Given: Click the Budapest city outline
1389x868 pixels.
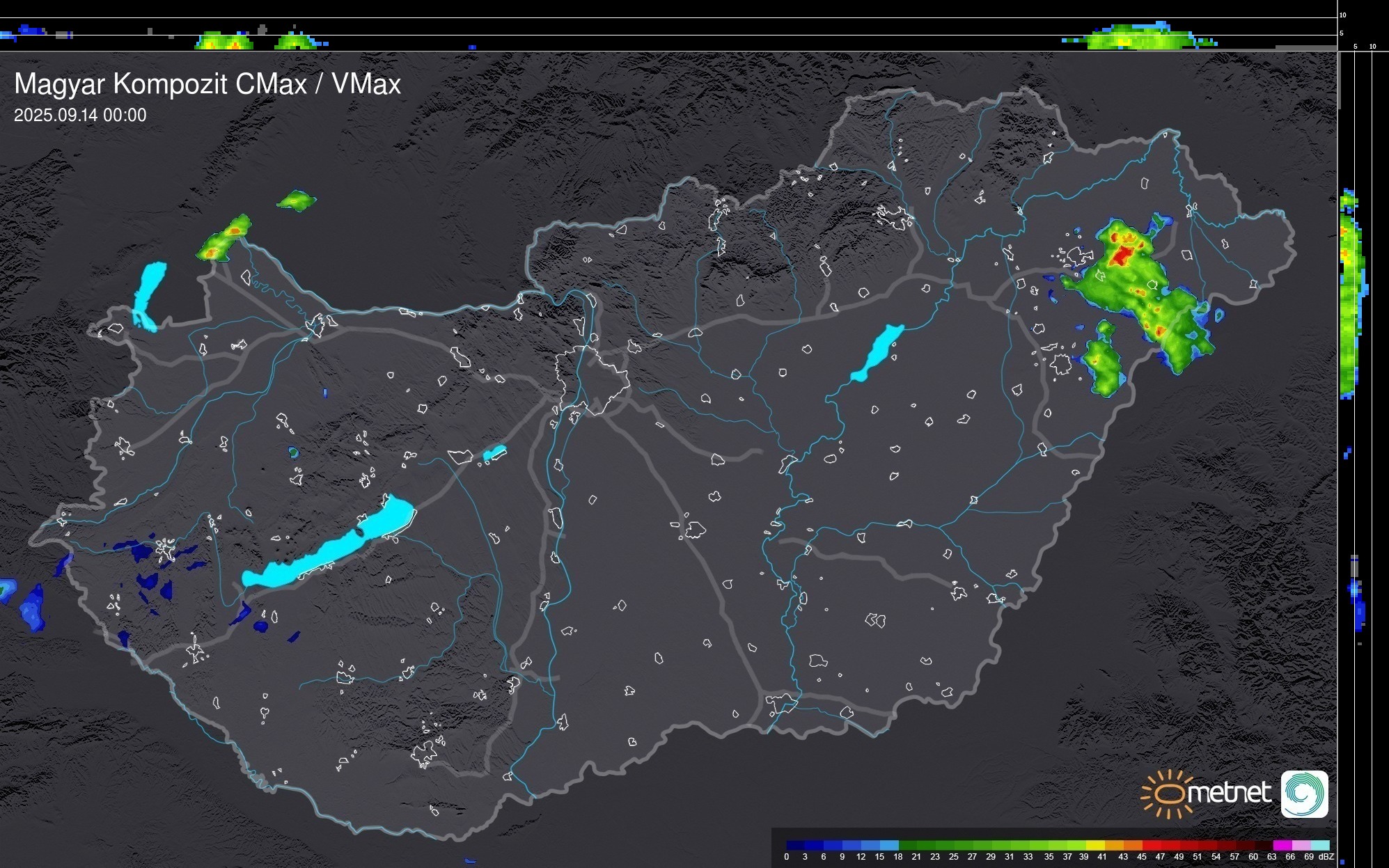Looking at the screenshot, I should pyautogui.click(x=593, y=379).
